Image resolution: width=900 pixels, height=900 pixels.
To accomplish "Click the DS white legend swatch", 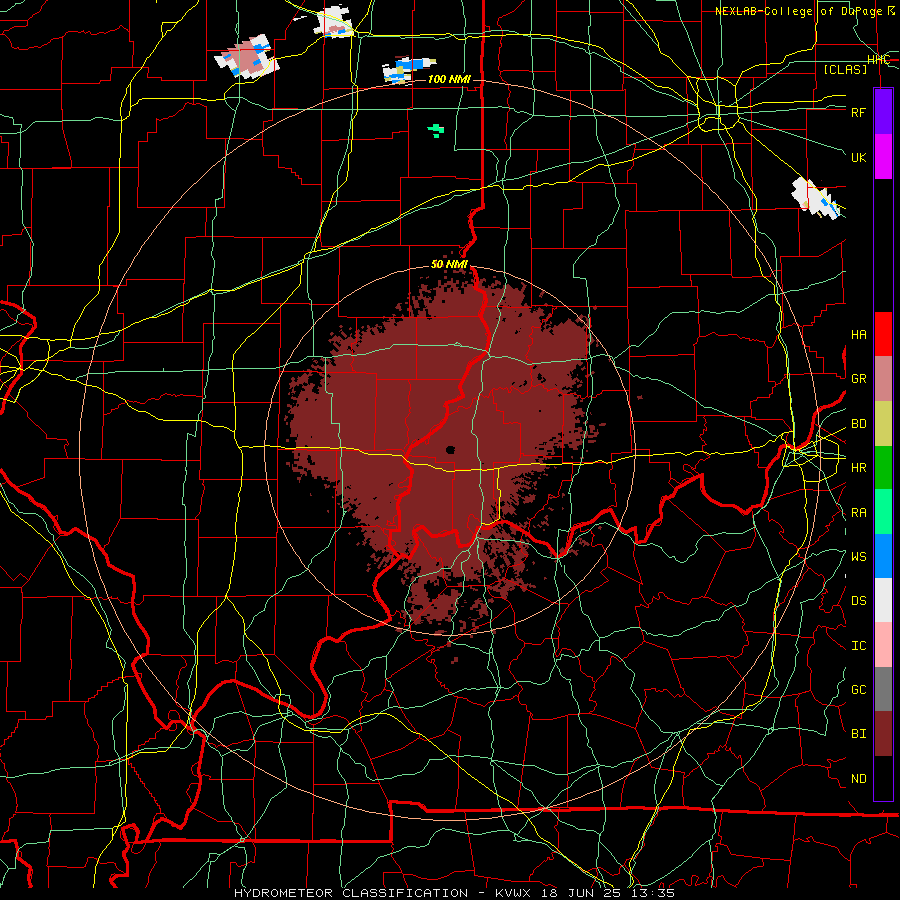I will pos(883,600).
